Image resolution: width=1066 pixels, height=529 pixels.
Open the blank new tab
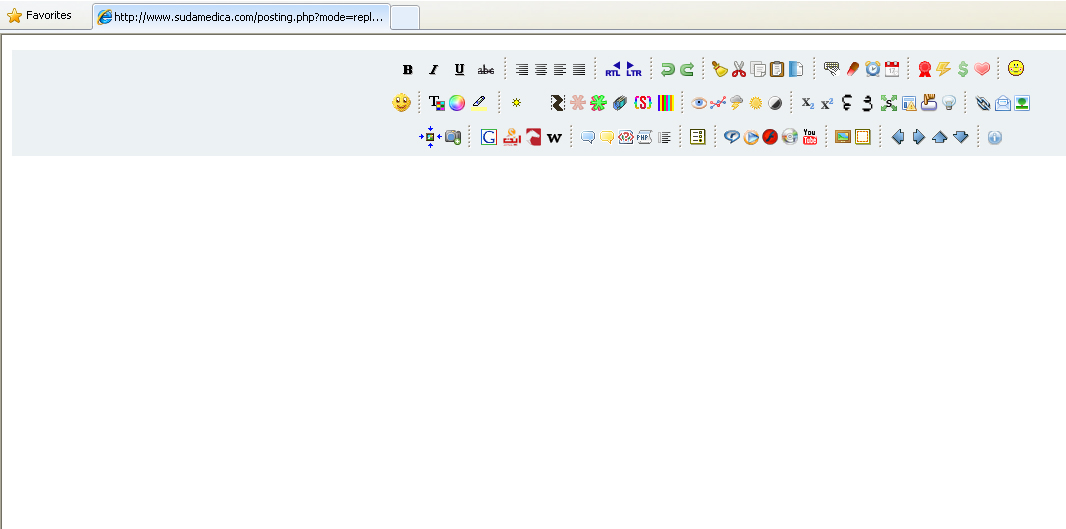[x=405, y=17]
